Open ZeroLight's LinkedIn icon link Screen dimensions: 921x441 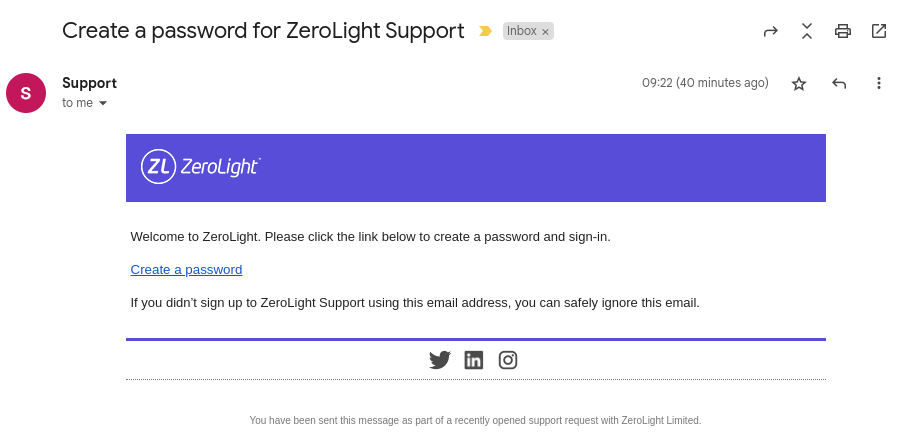tap(473, 360)
